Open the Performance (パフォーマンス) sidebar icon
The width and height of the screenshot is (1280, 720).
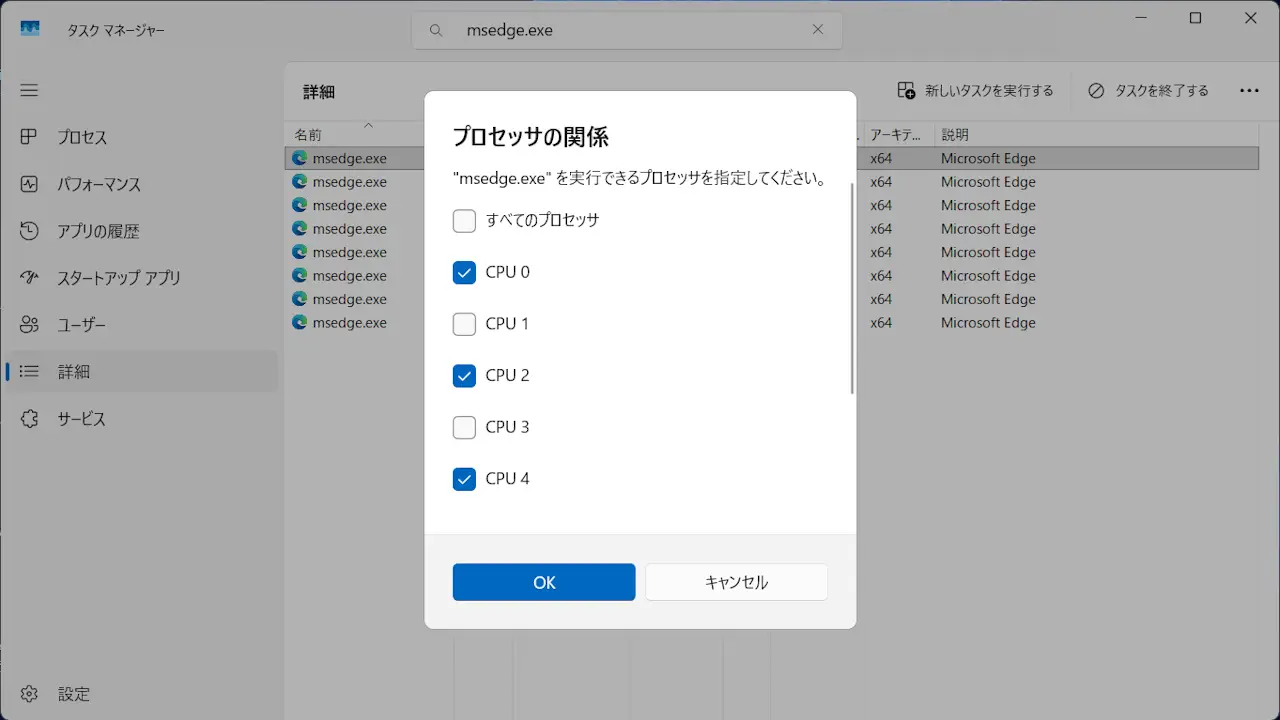29,184
